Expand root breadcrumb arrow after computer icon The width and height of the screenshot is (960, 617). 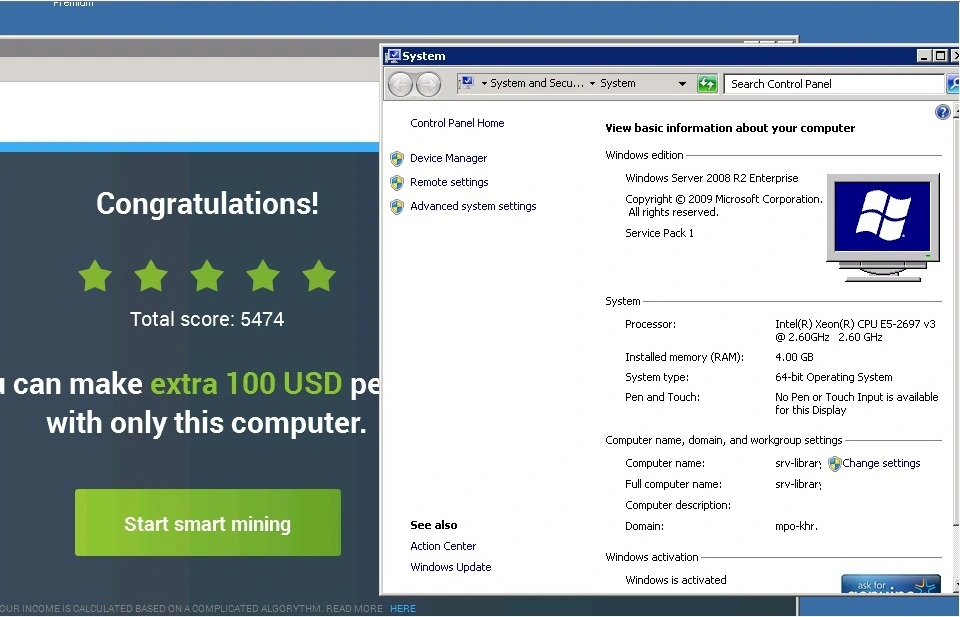[x=484, y=84]
